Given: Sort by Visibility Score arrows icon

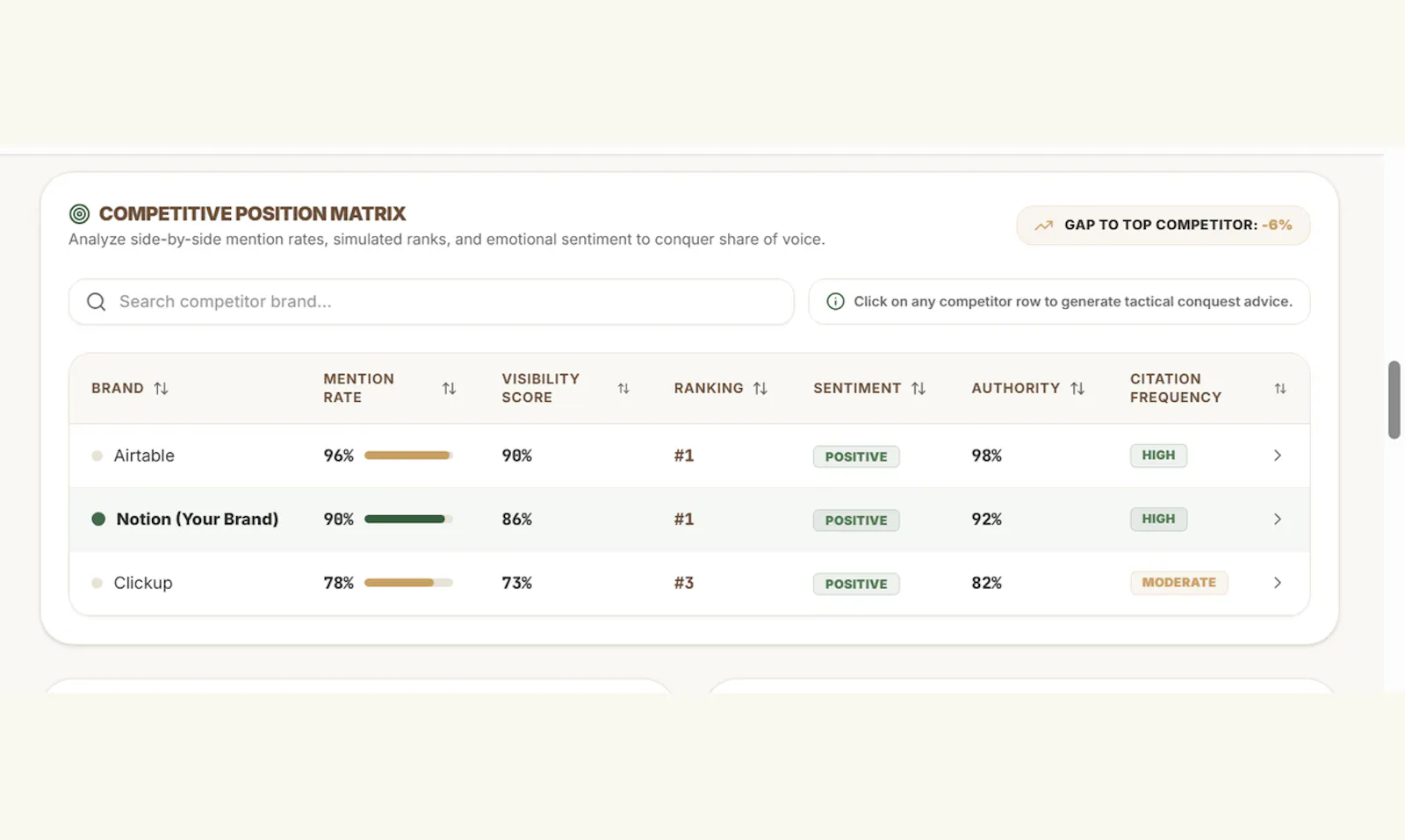Looking at the screenshot, I should 623,388.
